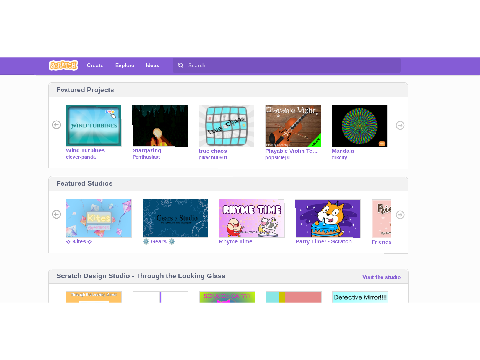Open the Create menu item
The width and height of the screenshot is (480, 360).
[95, 65]
